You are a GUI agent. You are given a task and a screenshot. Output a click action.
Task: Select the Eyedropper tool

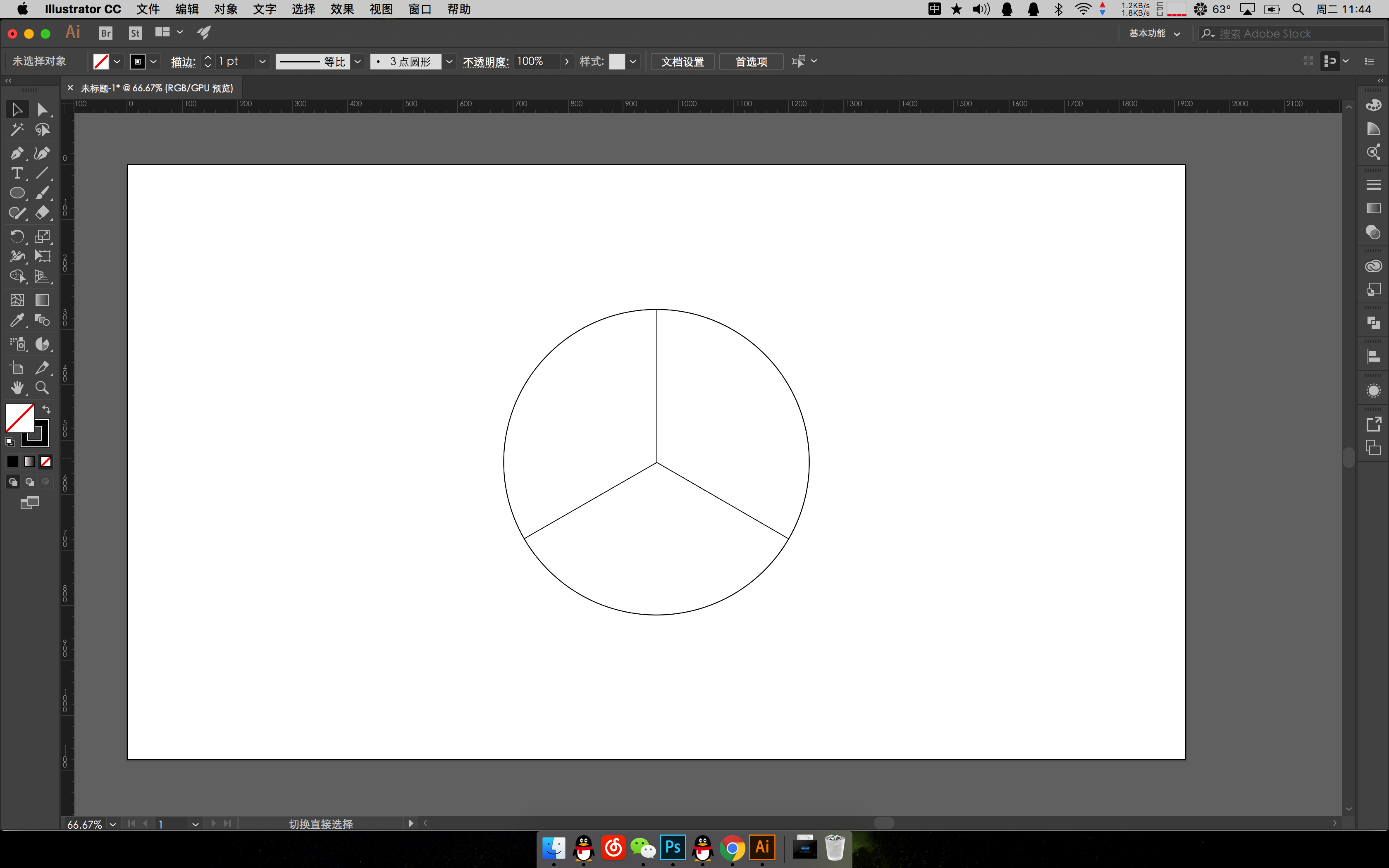(17, 320)
